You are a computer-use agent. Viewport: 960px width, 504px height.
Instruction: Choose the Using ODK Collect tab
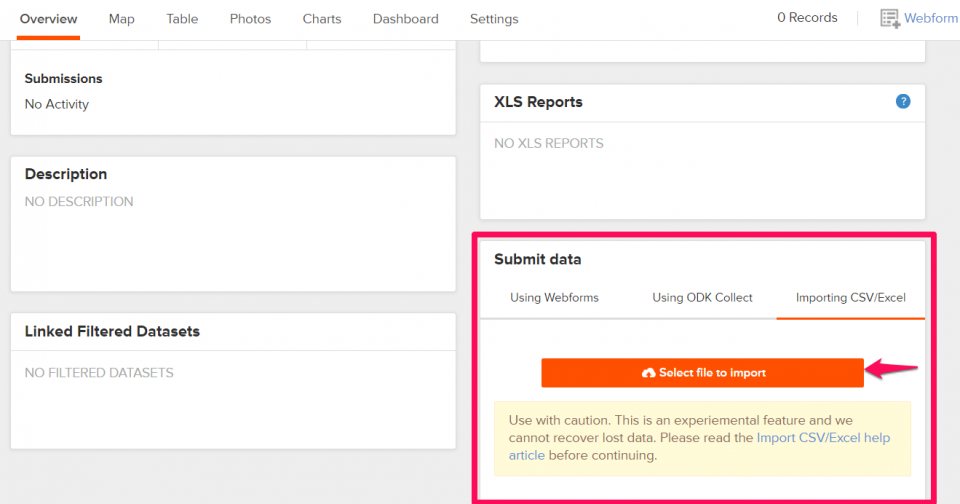tap(702, 298)
